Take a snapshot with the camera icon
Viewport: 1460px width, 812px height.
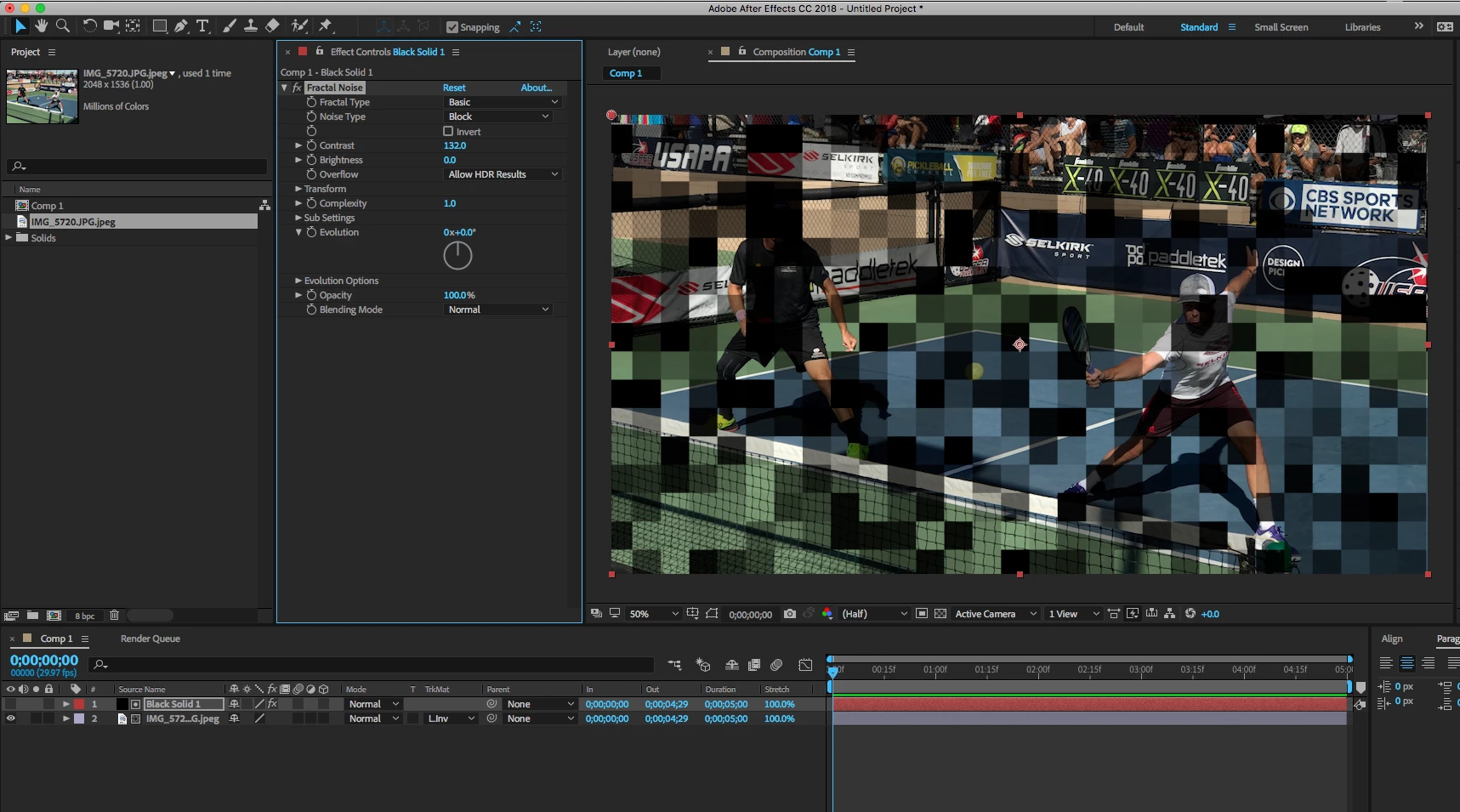pyautogui.click(x=790, y=614)
